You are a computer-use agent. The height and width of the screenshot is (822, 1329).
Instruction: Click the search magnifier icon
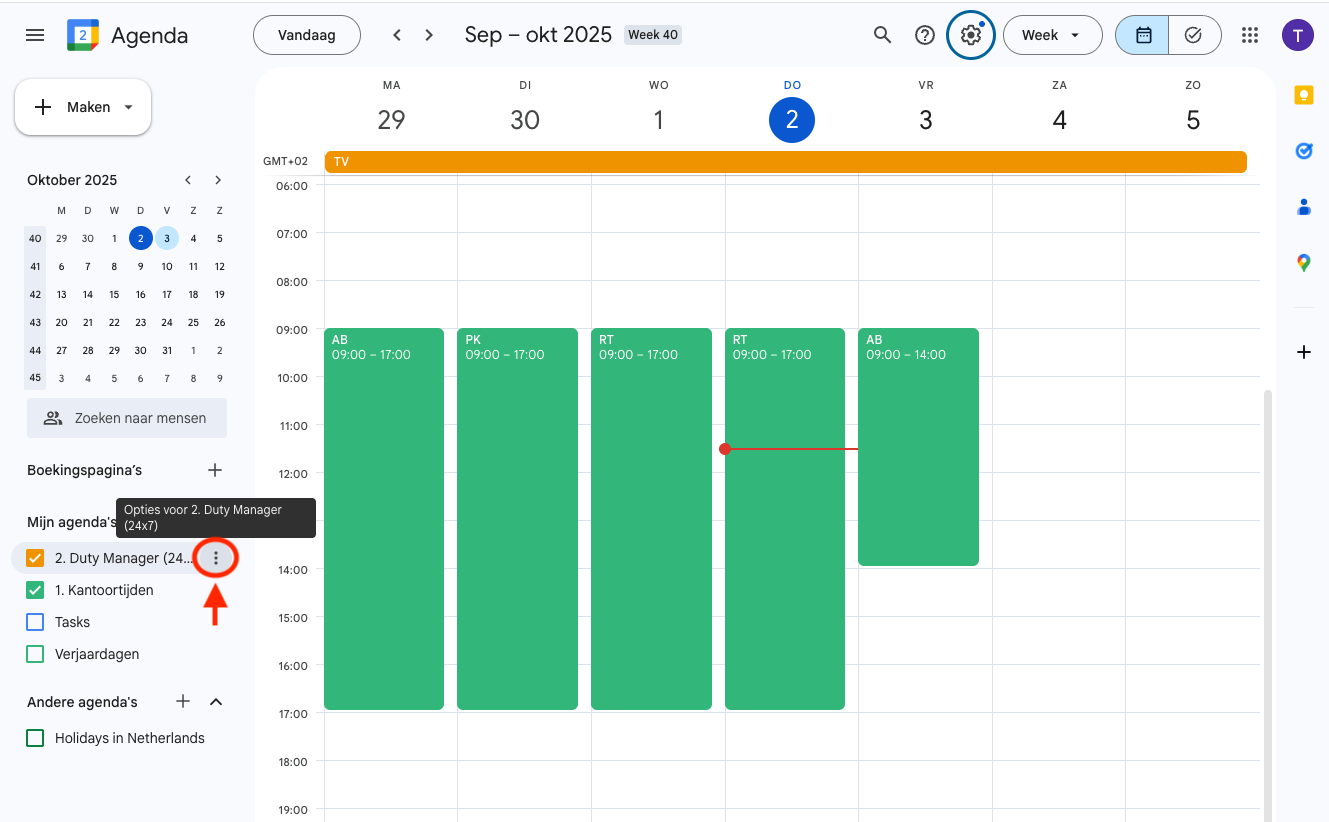[882, 35]
